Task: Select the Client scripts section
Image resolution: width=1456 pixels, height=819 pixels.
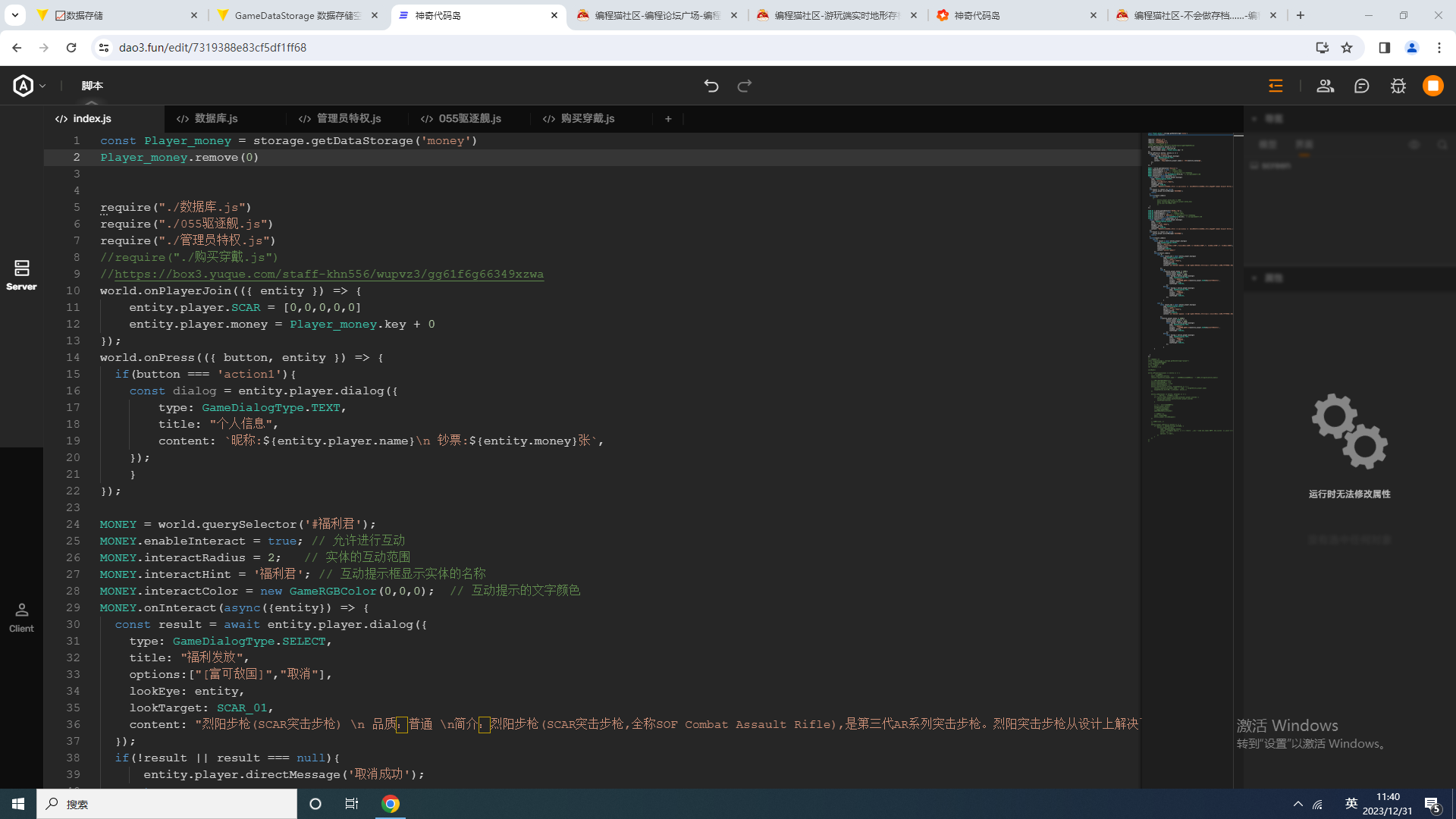Action: (x=21, y=617)
